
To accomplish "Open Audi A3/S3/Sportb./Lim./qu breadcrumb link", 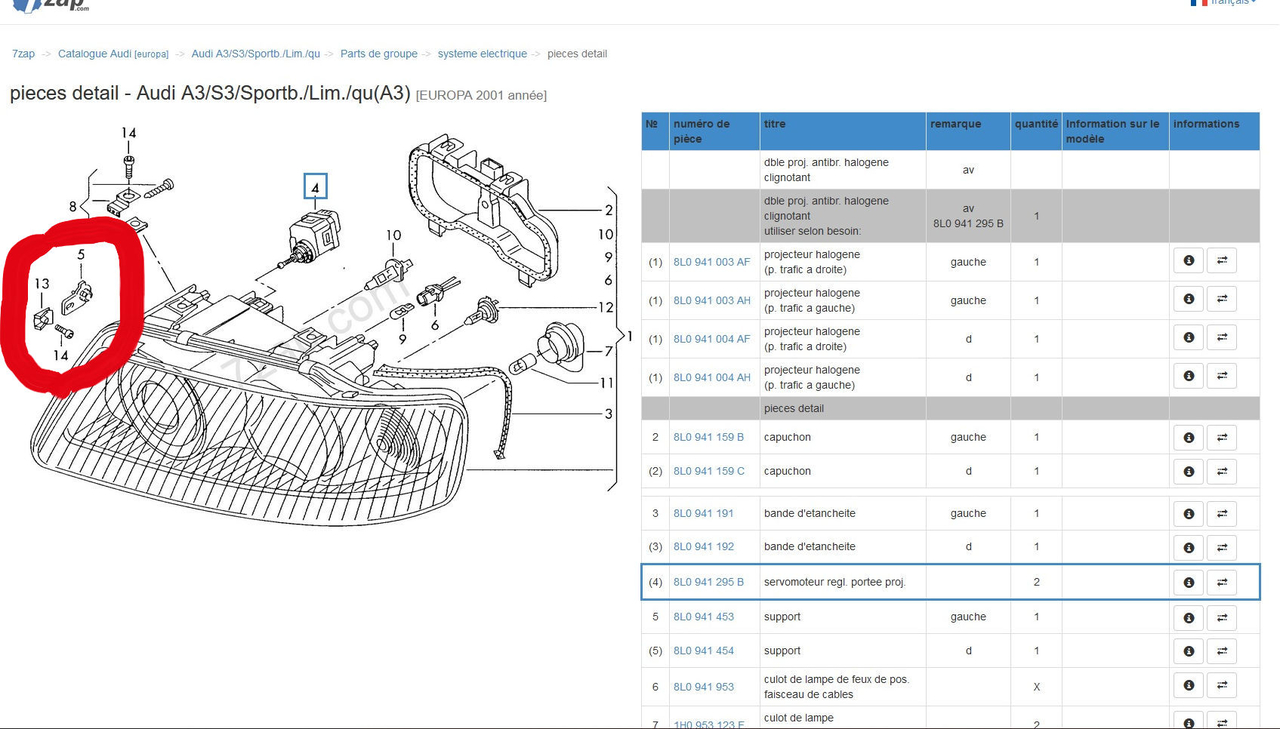I will (255, 54).
